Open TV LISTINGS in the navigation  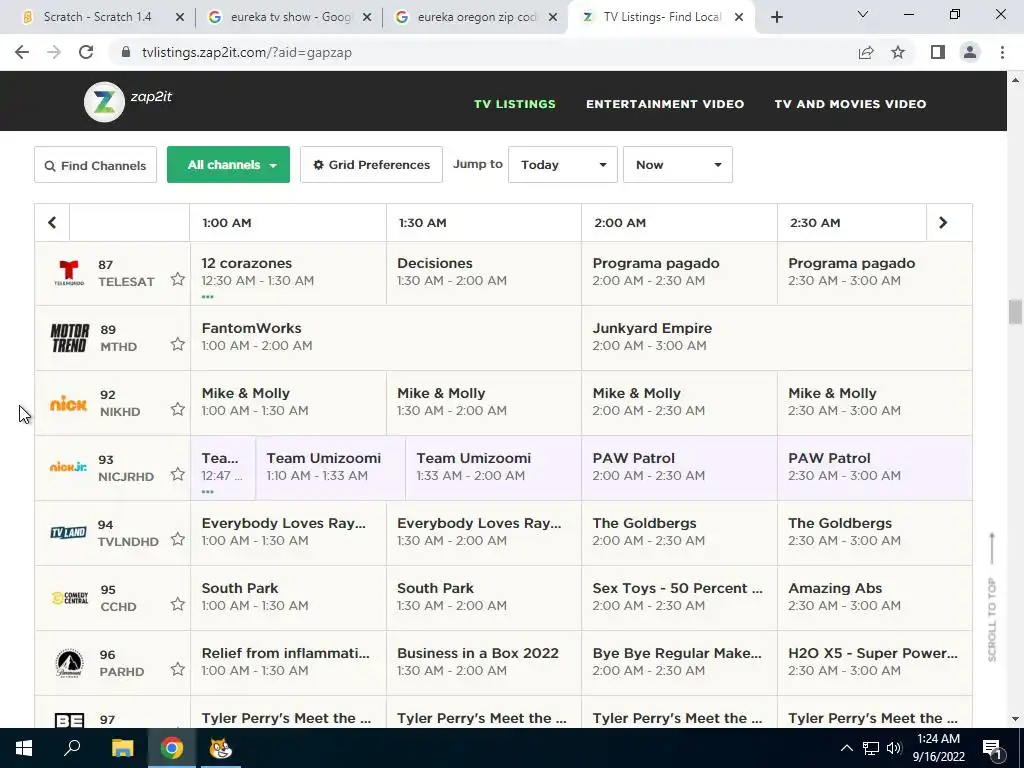click(x=515, y=104)
